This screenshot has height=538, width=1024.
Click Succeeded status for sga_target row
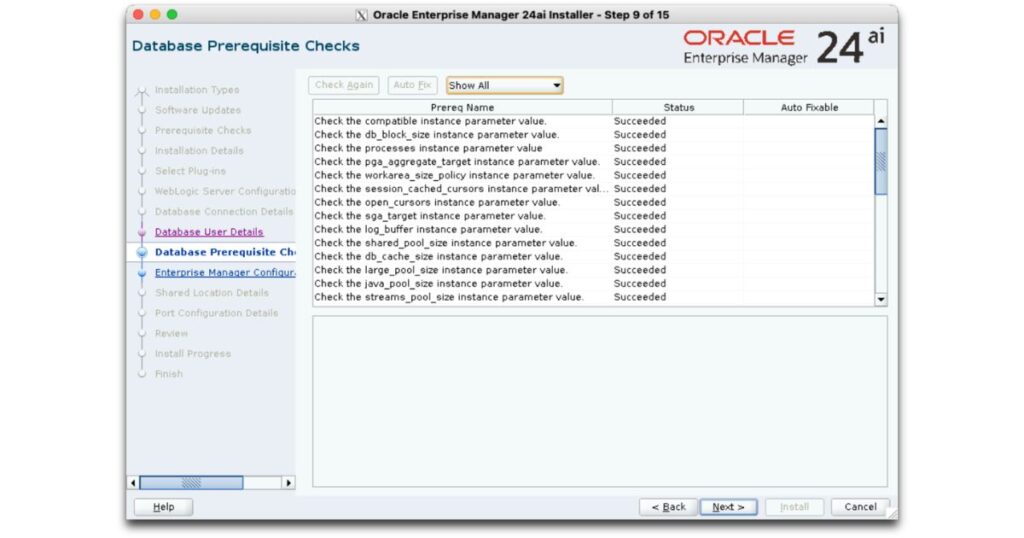[x=640, y=215]
